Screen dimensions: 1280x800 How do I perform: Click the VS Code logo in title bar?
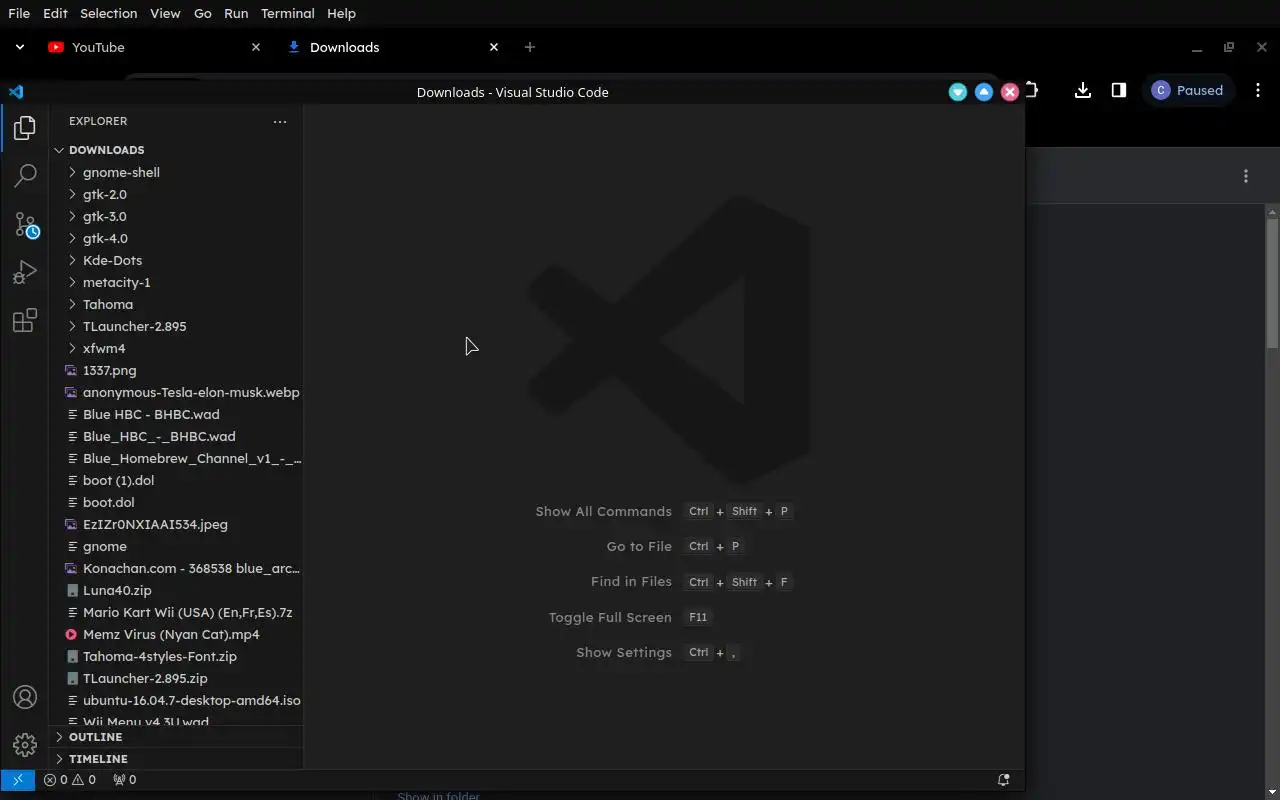tap(16, 92)
